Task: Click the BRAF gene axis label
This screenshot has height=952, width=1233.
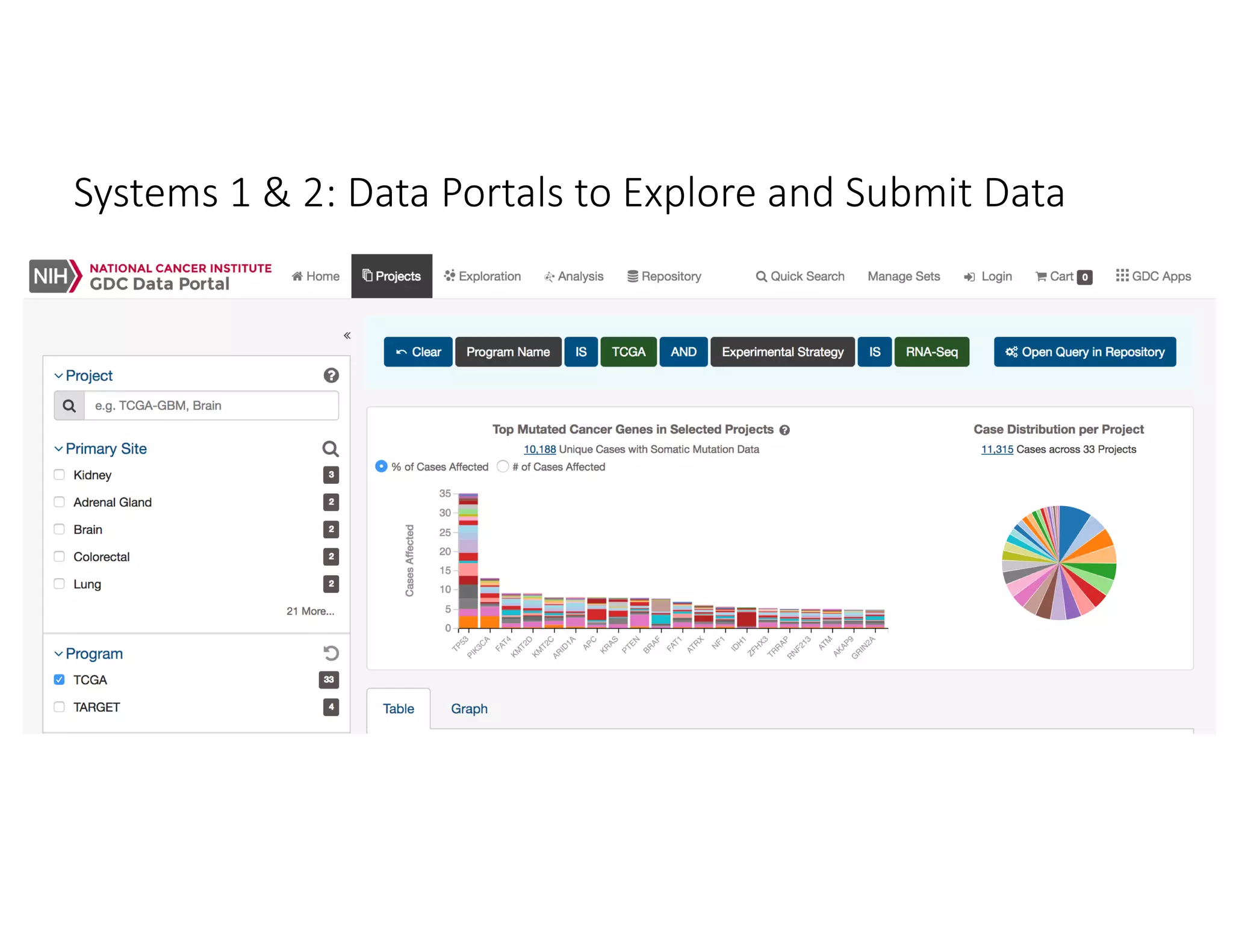Action: (651, 644)
